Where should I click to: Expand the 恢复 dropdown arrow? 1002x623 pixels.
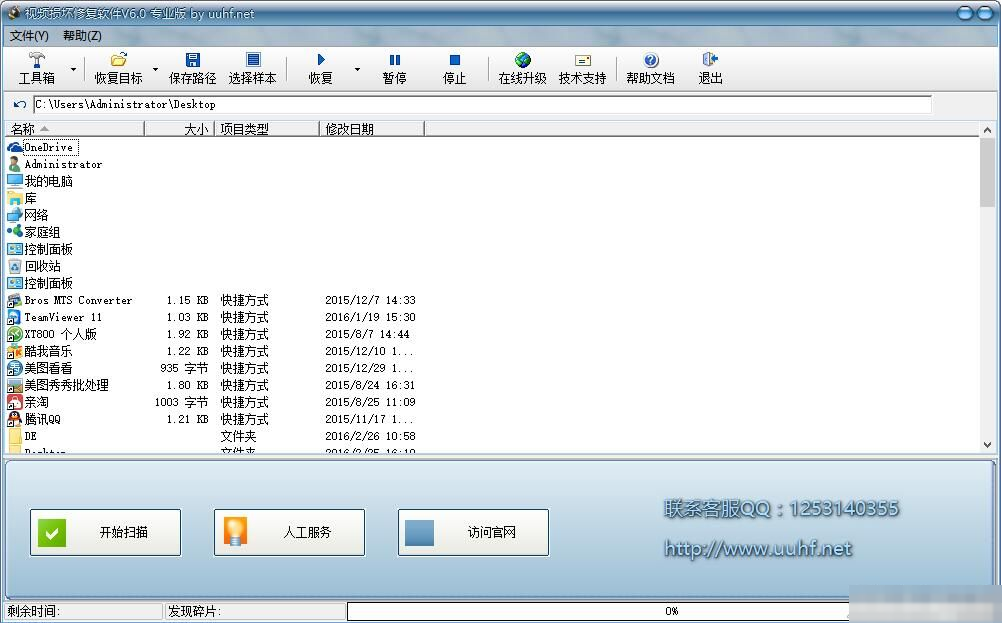356,70
